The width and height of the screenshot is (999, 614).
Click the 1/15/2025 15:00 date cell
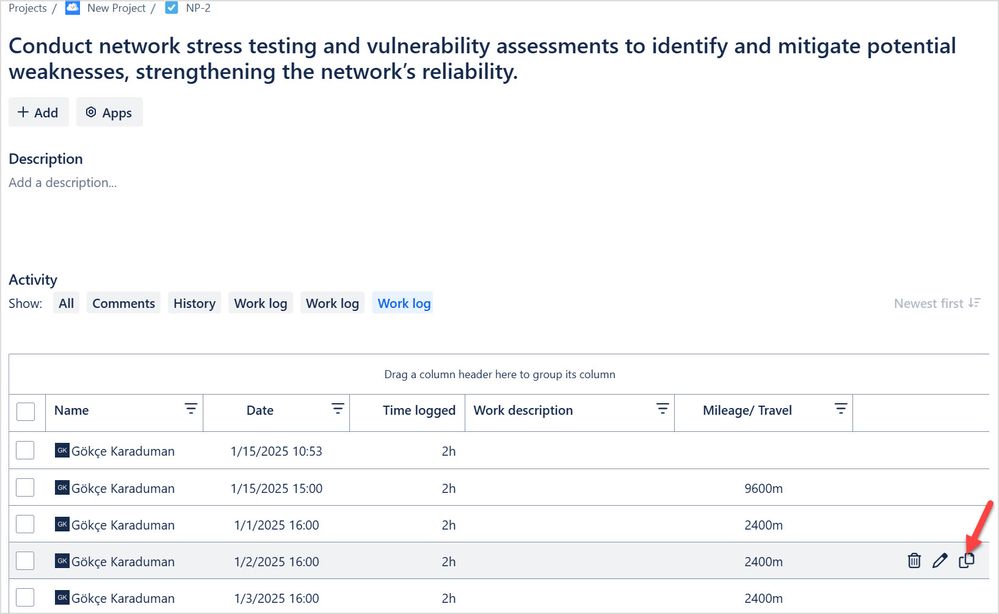click(277, 489)
